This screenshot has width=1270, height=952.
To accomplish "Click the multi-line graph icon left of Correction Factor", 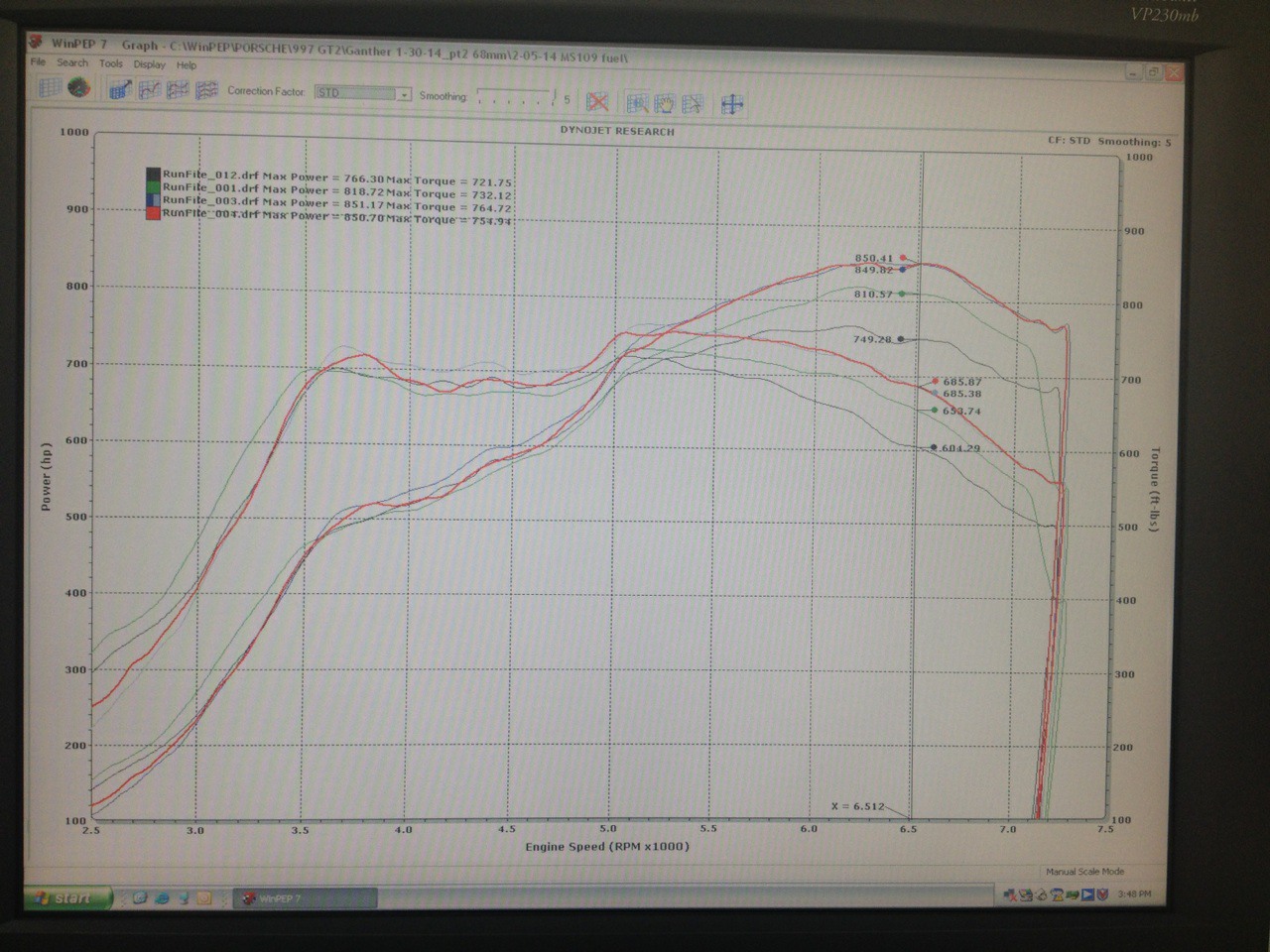I will tap(206, 91).
